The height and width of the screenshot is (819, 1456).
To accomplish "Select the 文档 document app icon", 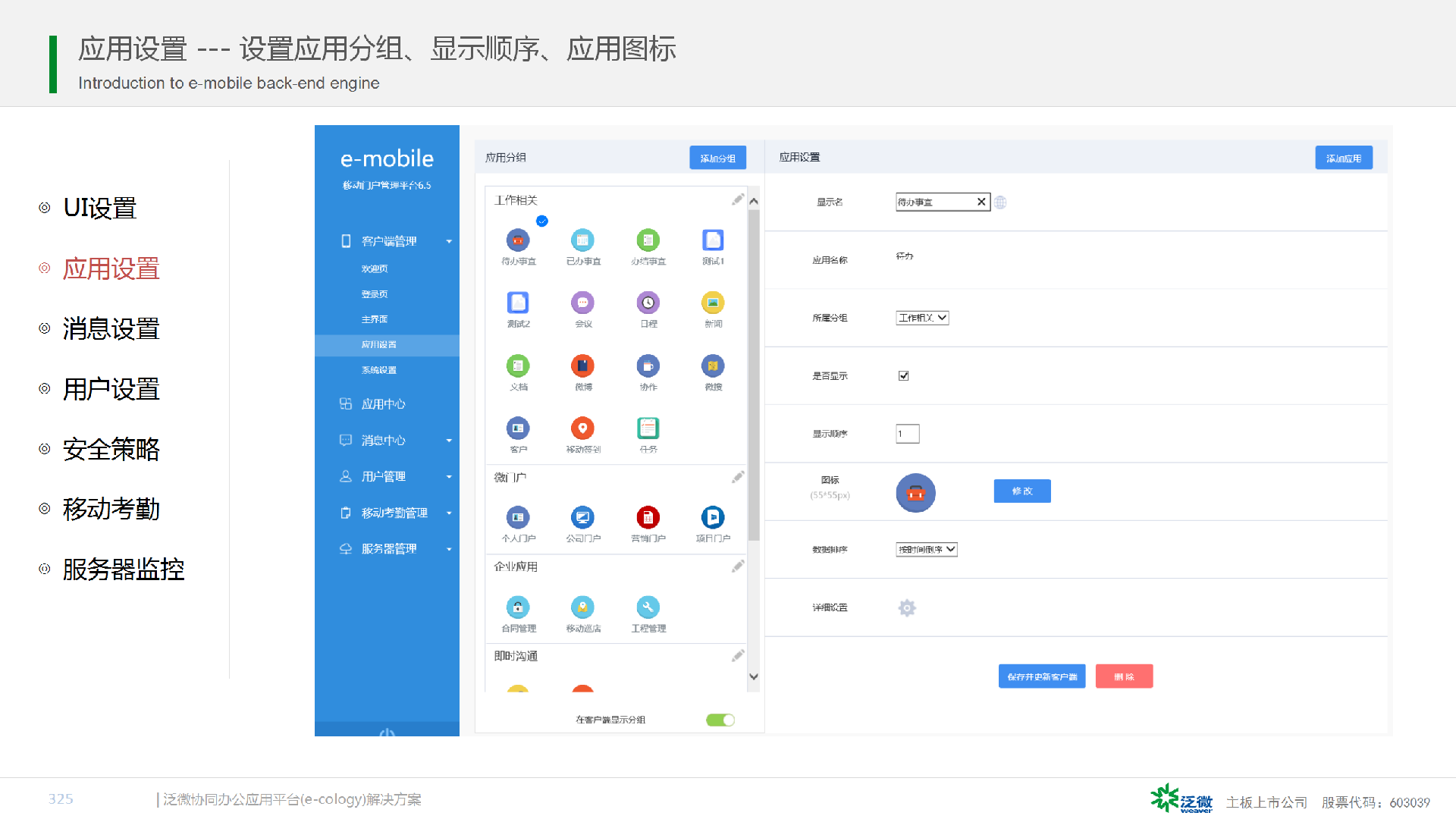I will click(x=518, y=366).
